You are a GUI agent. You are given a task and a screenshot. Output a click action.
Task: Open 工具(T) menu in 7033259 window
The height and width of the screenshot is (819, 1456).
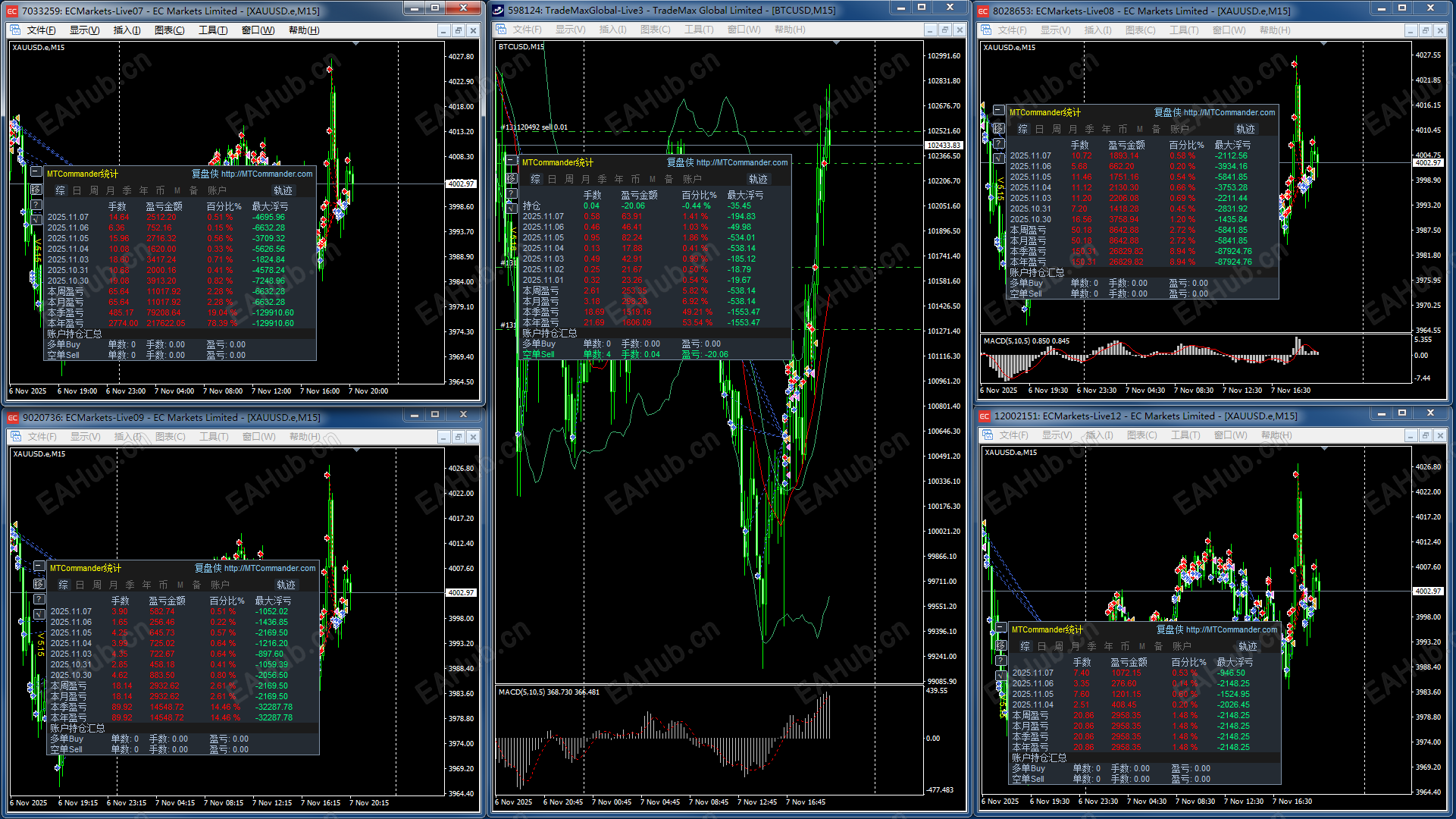213,30
